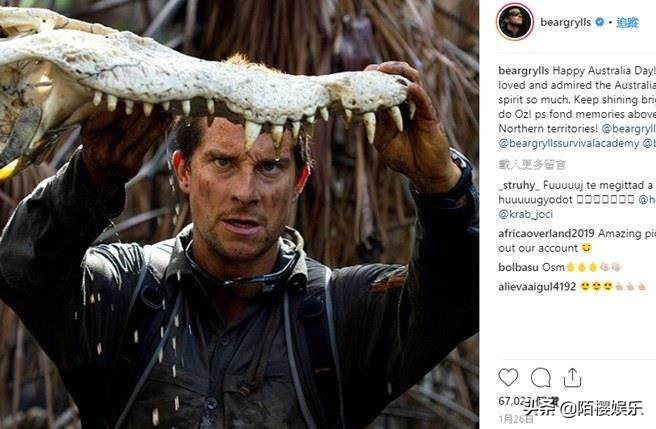Image resolution: width=656 pixels, height=429 pixels.
Task: Open the beargrylls profile avatar
Action: pyautogui.click(x=514, y=22)
